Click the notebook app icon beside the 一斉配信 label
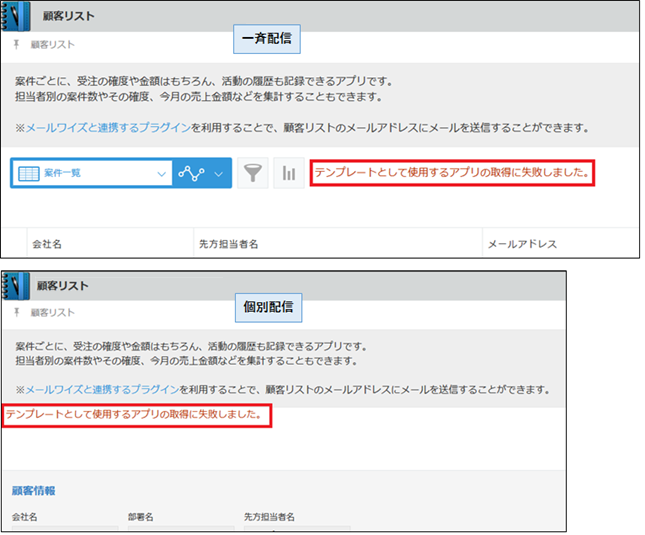 point(14,15)
